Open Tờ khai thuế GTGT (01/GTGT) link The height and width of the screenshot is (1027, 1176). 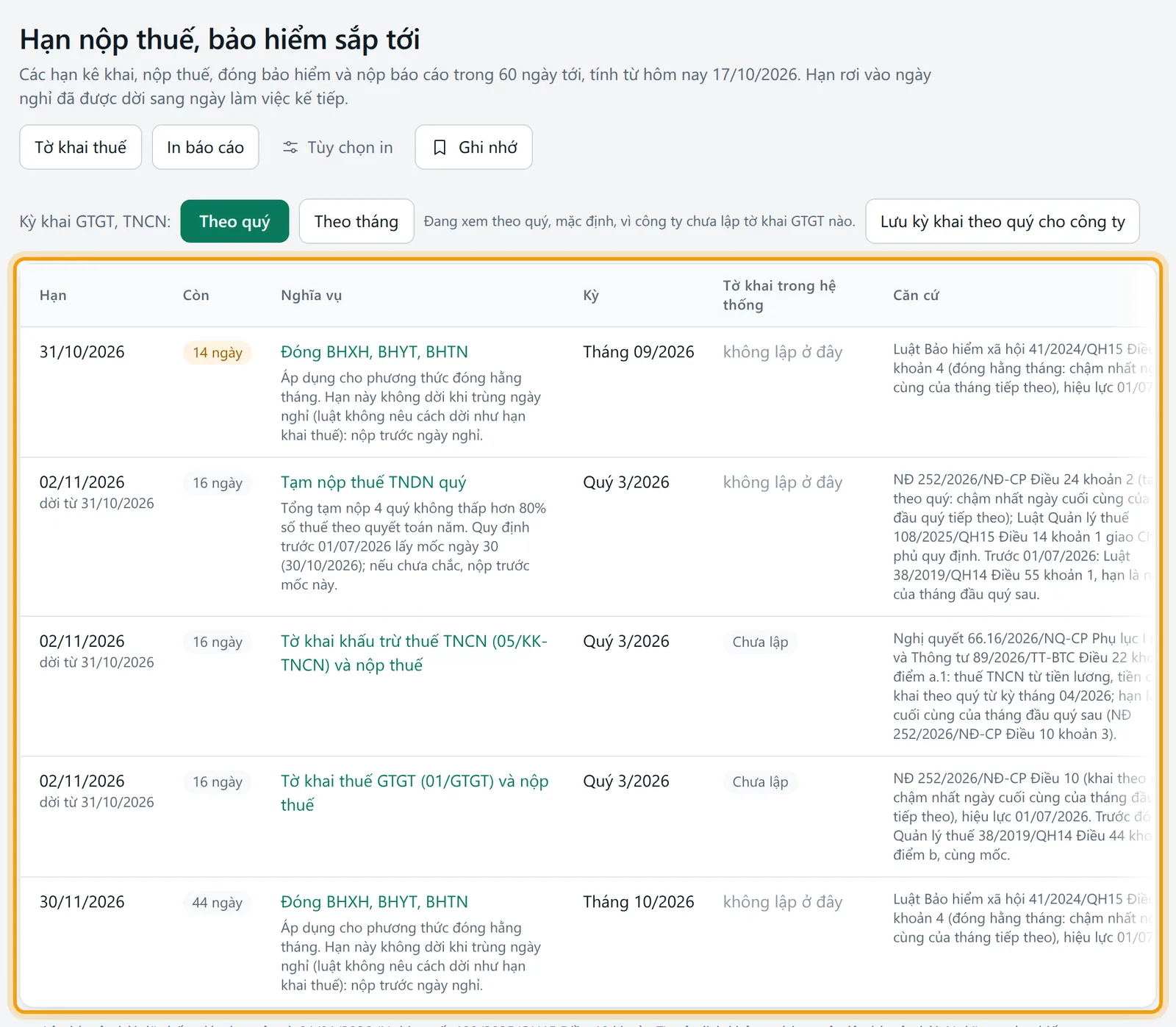(415, 792)
